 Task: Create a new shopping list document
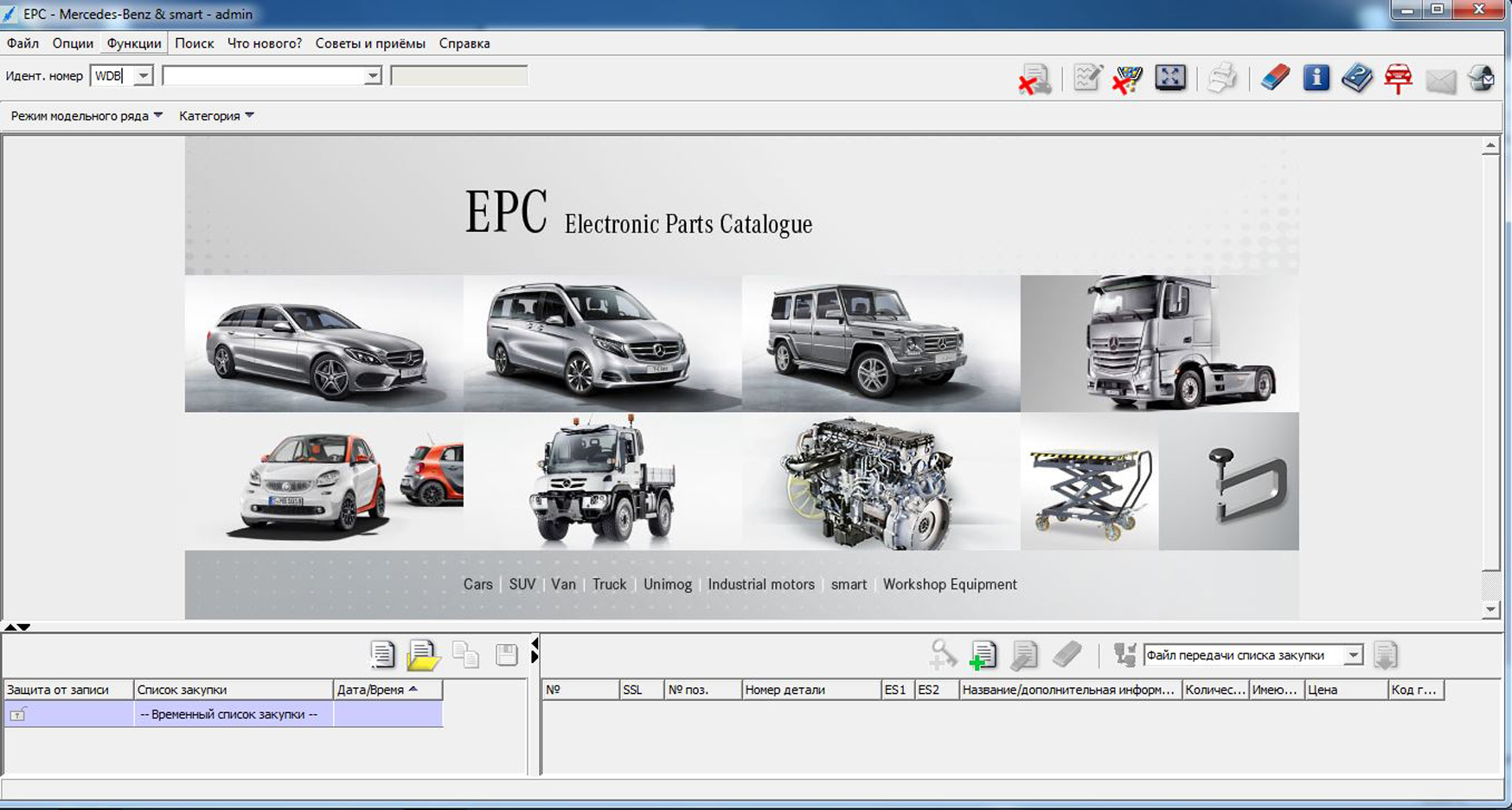click(381, 655)
